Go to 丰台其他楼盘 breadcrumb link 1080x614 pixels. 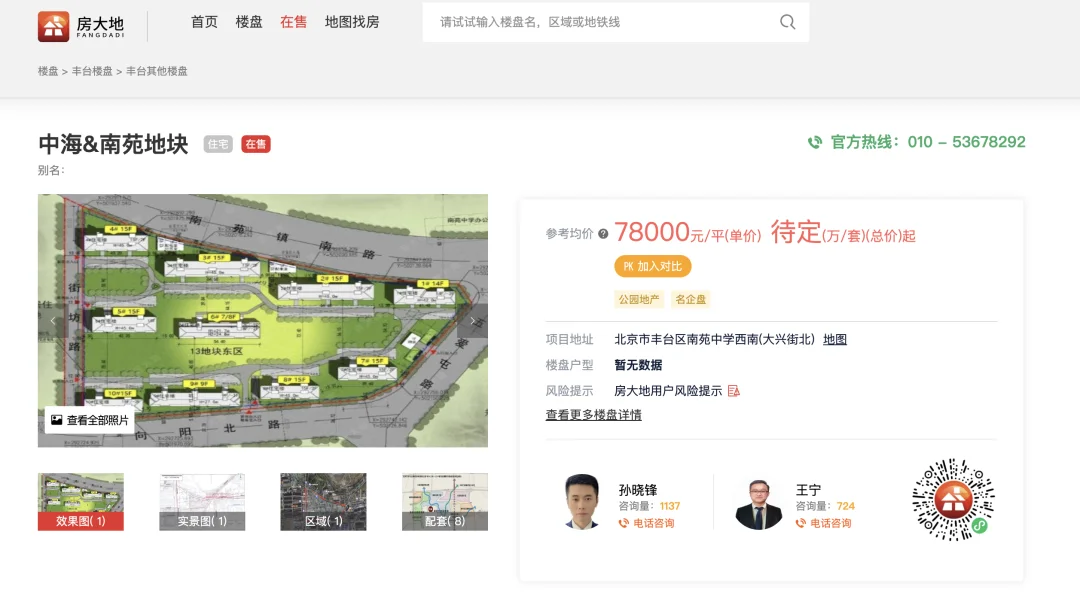coord(156,71)
